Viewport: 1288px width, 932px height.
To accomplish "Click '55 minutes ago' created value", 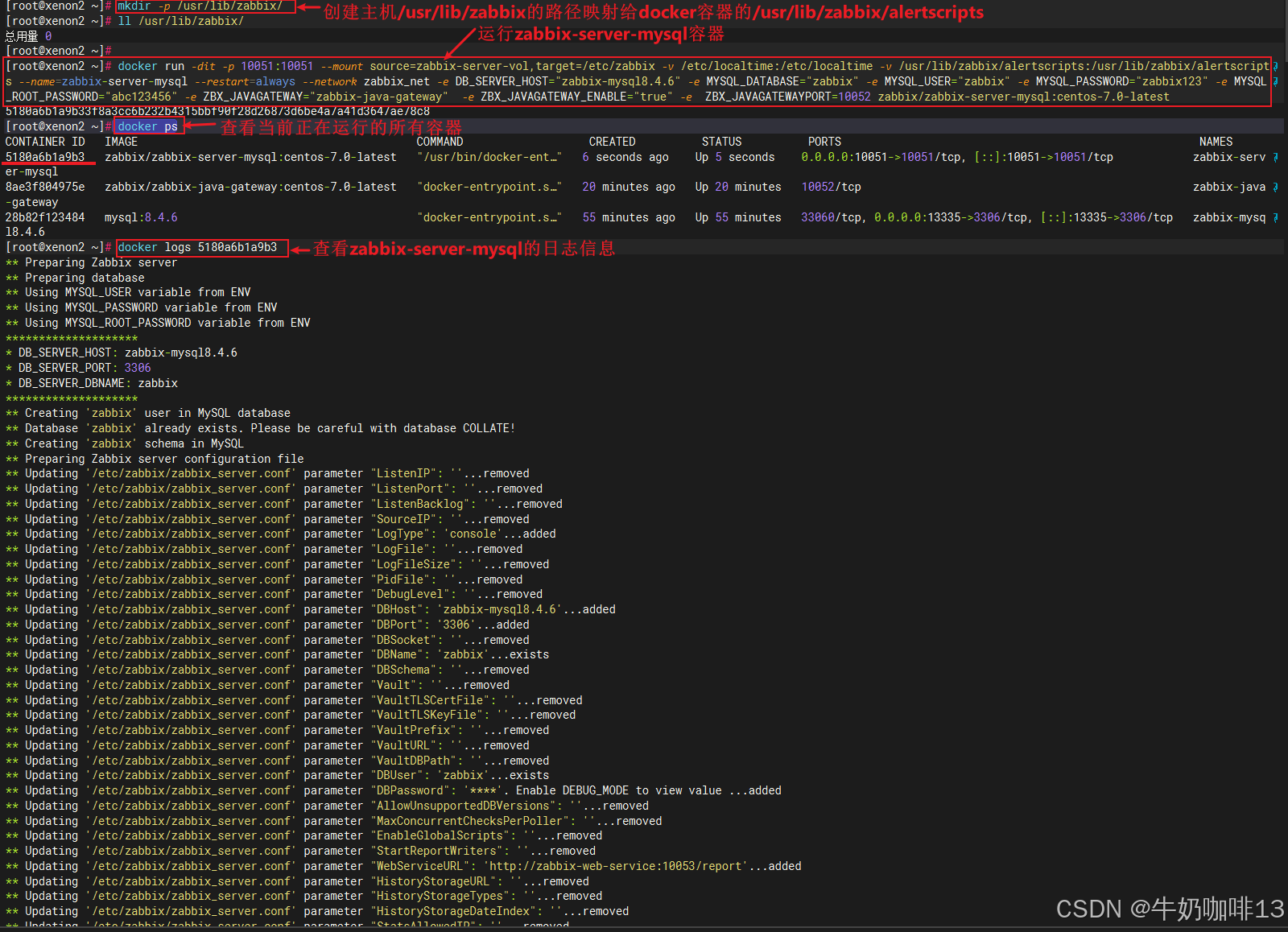I will (629, 217).
